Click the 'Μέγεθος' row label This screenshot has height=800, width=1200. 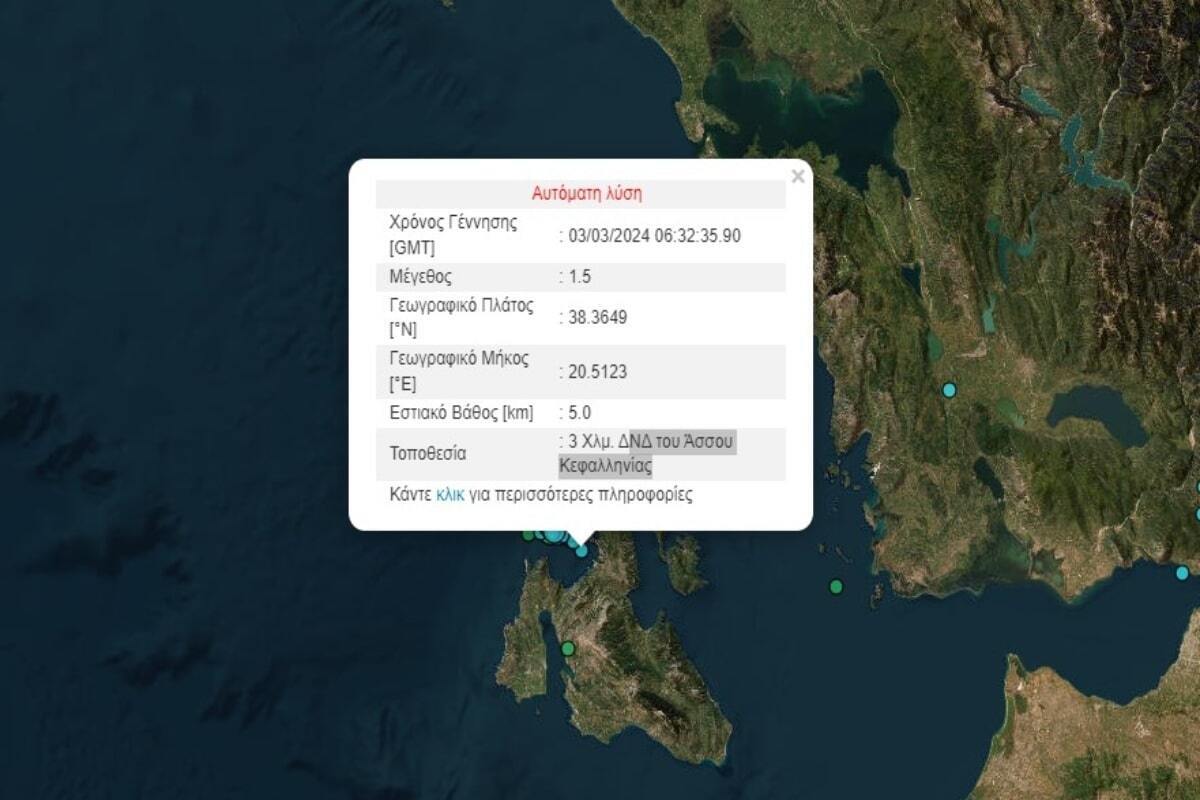pyautogui.click(x=420, y=277)
